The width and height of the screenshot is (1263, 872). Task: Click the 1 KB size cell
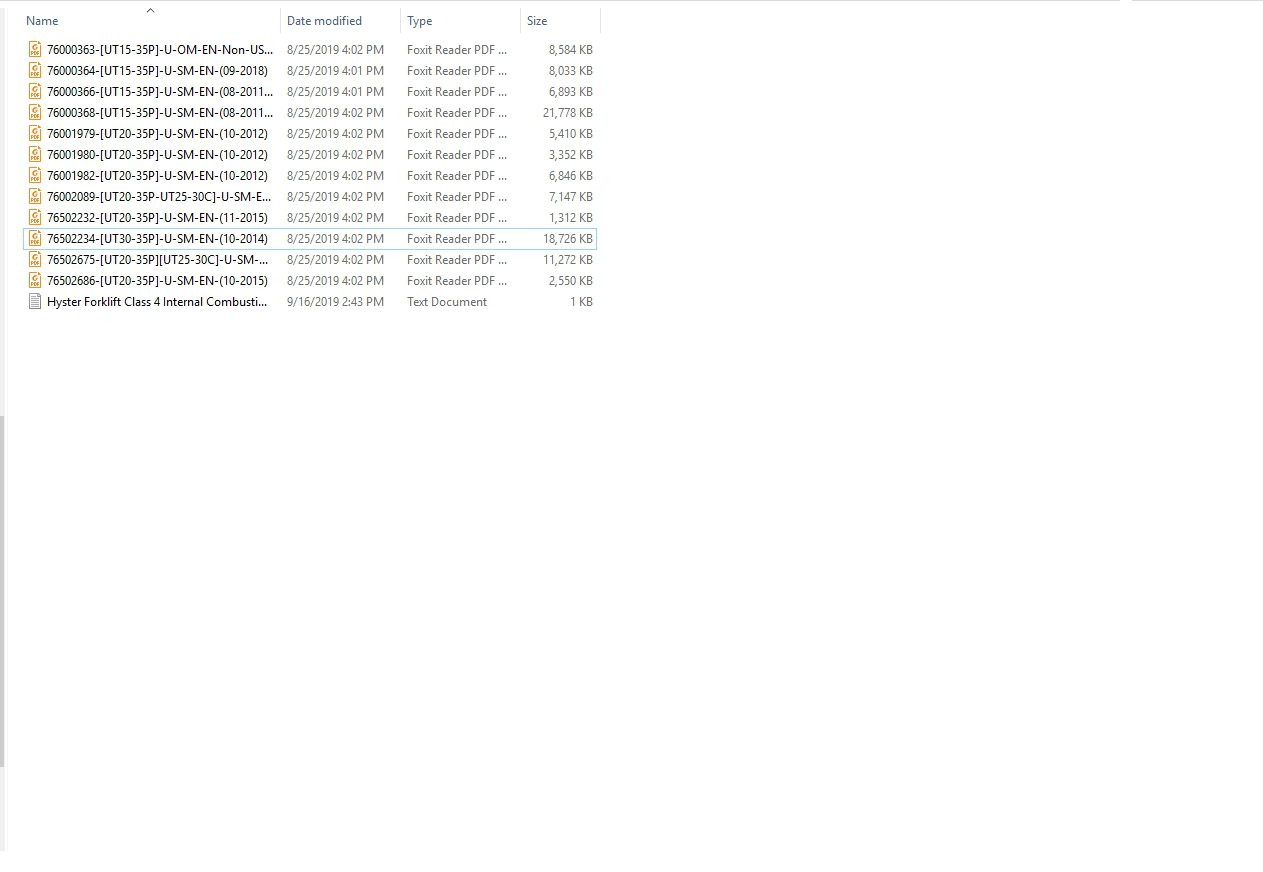coord(581,301)
